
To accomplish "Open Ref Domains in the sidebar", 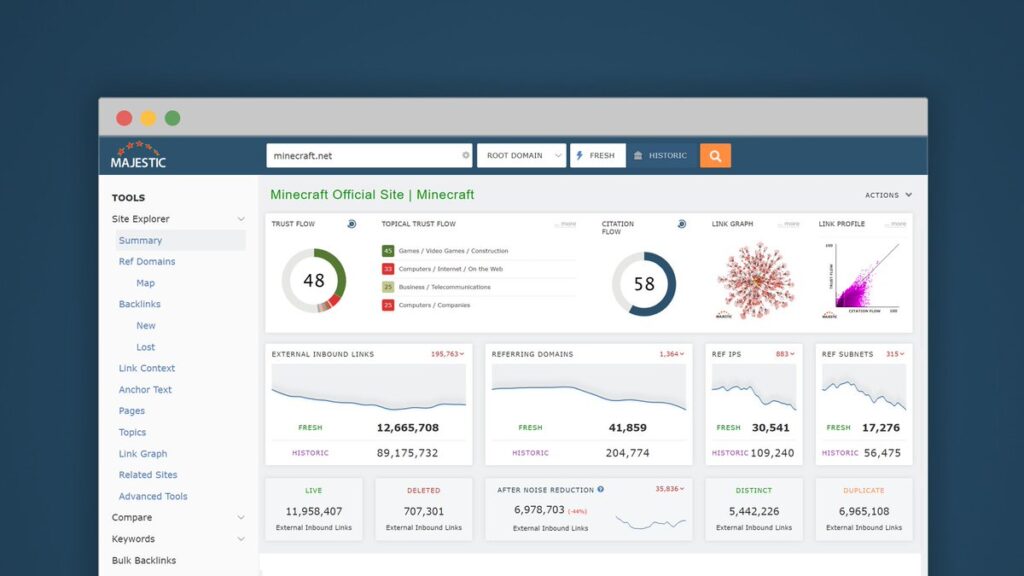I will point(147,261).
